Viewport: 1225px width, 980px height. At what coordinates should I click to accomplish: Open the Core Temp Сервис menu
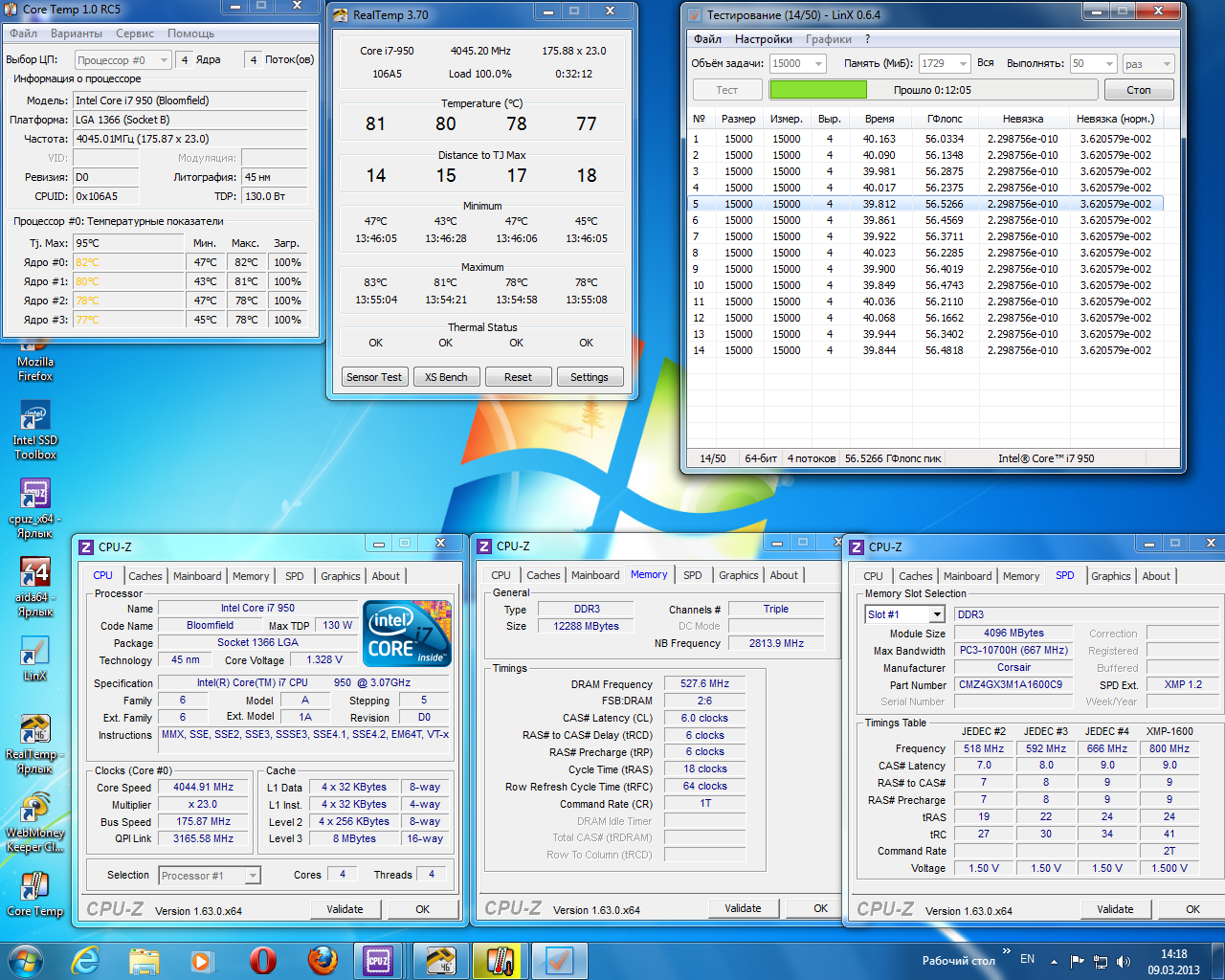[135, 33]
